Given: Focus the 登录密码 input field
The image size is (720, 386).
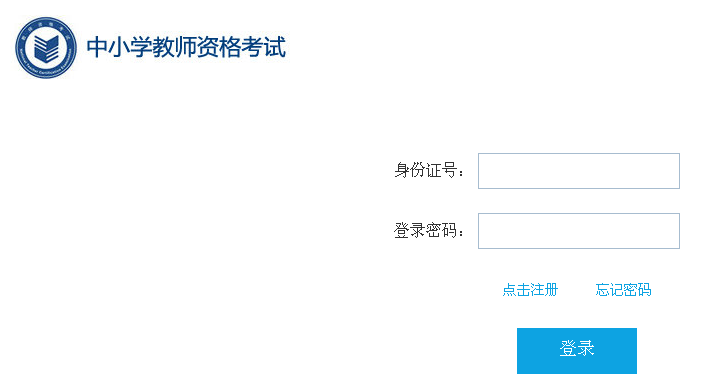Looking at the screenshot, I should pos(579,231).
